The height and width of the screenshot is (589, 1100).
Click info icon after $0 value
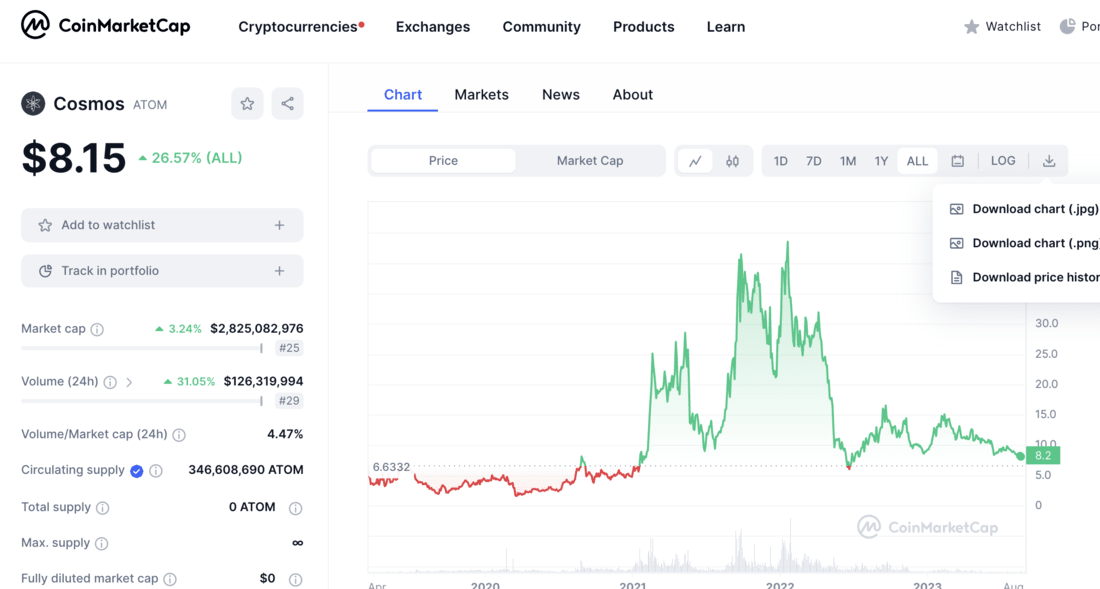(x=295, y=579)
